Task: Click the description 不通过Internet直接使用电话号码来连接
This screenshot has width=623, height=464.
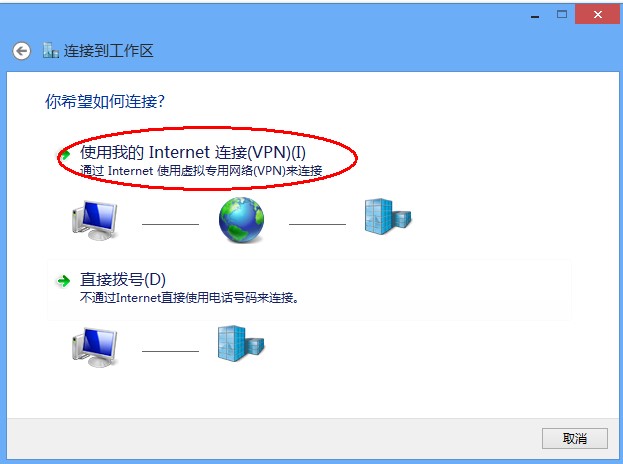Action: click(x=189, y=298)
